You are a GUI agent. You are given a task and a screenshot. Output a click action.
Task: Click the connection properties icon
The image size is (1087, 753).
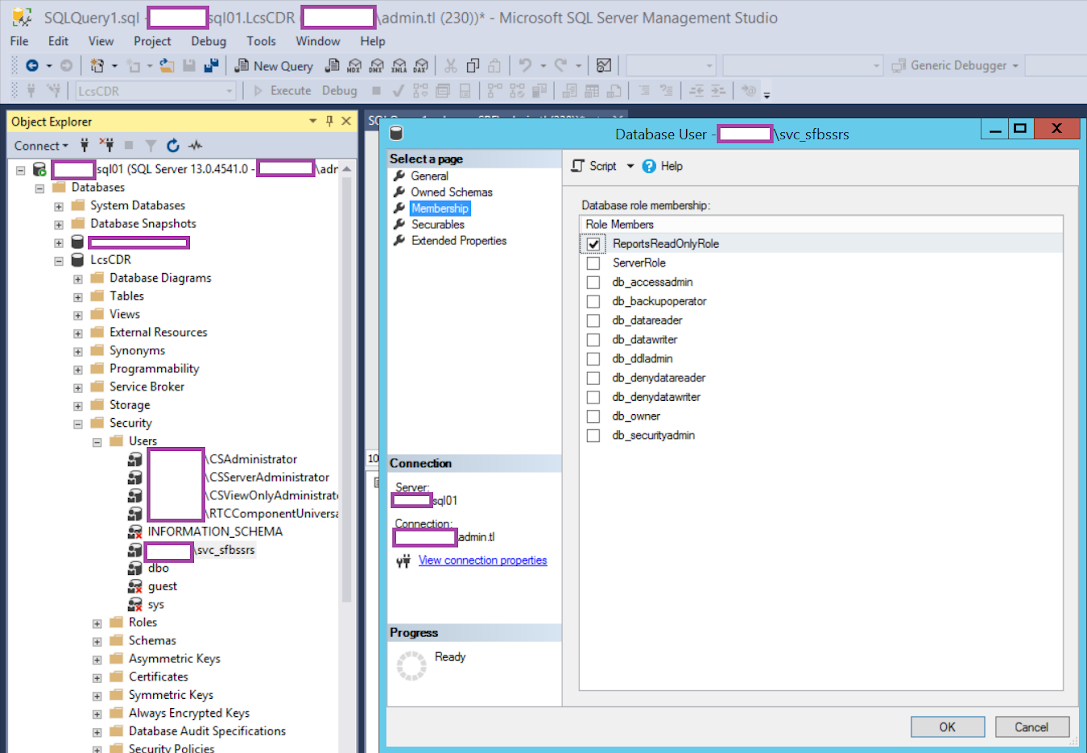point(403,561)
